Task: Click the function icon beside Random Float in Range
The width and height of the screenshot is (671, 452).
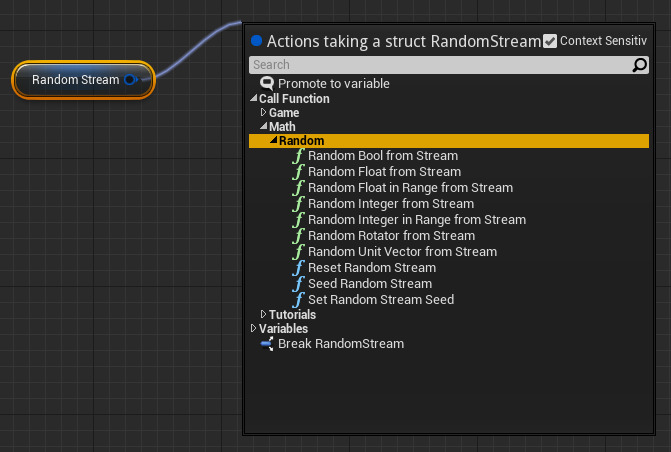Action: 298,188
